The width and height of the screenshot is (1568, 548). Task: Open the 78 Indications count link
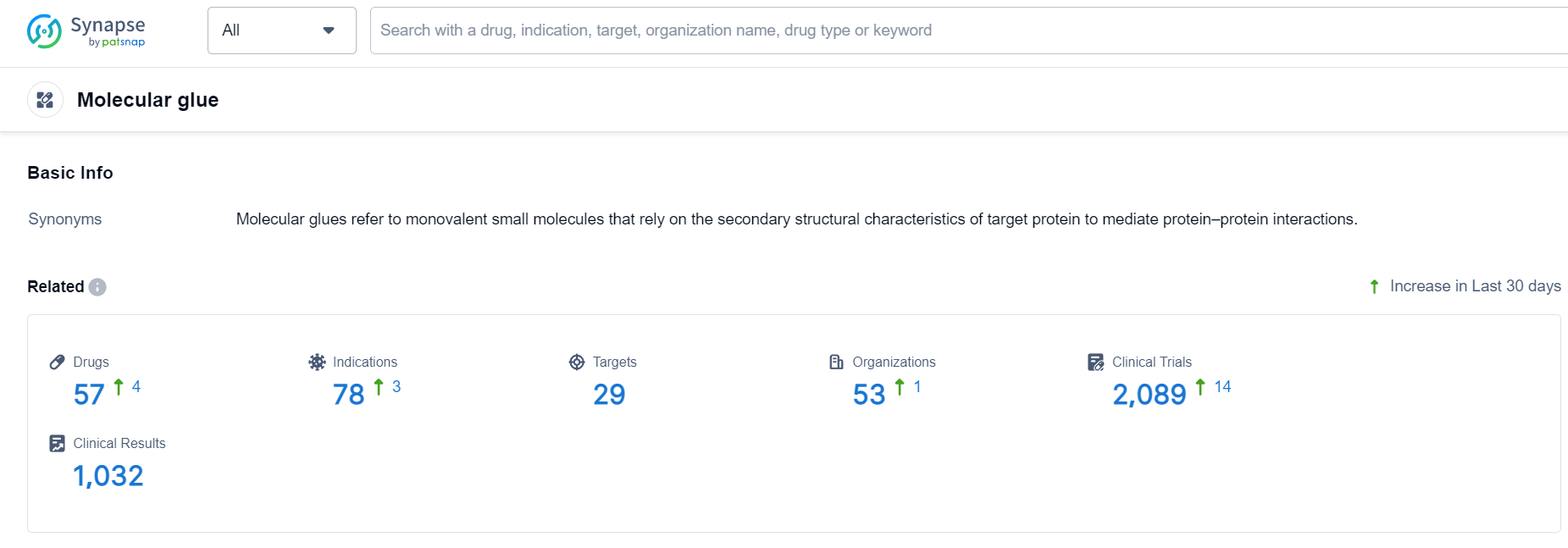click(x=348, y=395)
